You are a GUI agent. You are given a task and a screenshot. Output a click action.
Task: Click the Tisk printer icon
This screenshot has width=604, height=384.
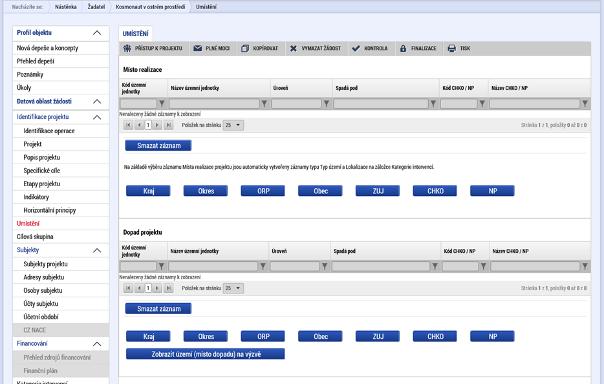tap(452, 48)
